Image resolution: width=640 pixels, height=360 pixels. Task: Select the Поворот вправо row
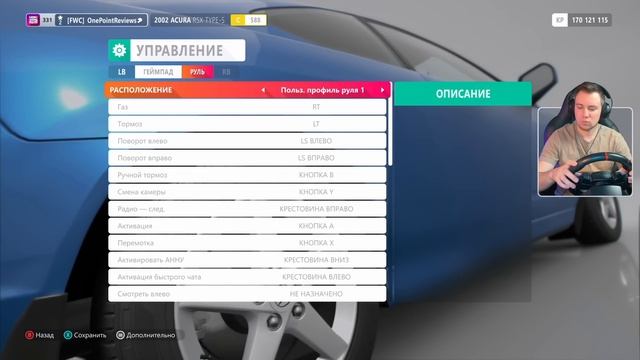[x=247, y=158]
